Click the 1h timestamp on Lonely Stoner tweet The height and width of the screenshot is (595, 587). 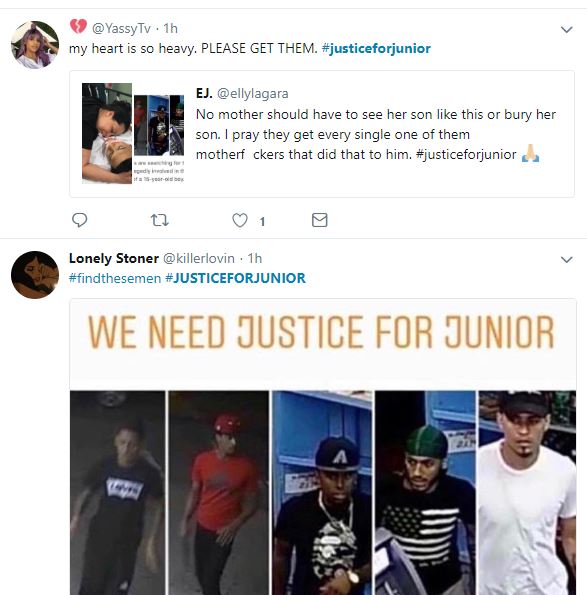255,258
